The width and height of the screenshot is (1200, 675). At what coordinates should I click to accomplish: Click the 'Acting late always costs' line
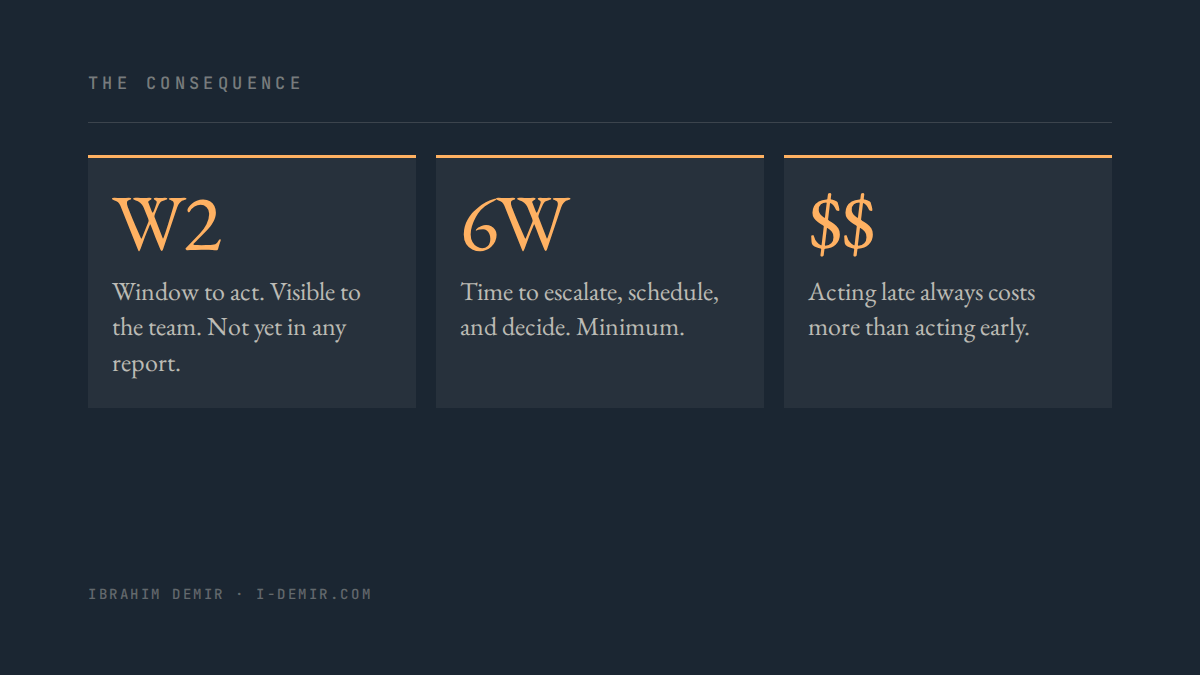coord(921,293)
